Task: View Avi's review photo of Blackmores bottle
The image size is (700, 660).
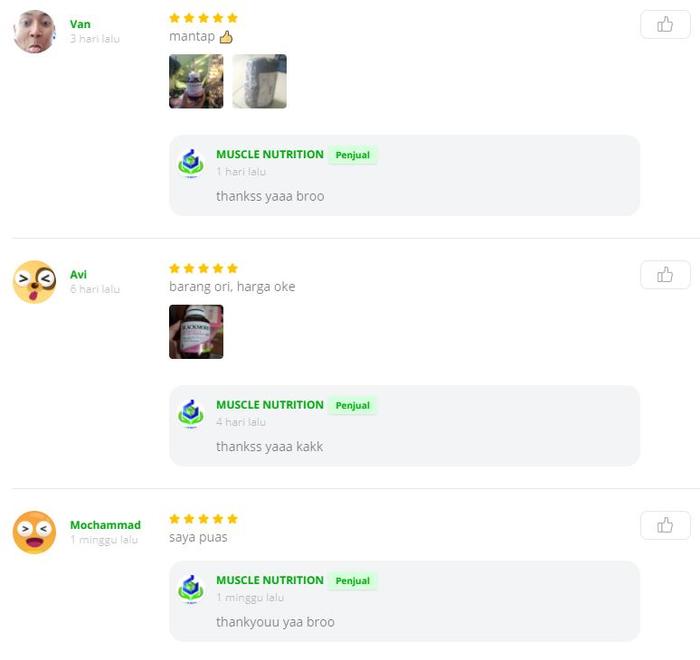Action: tap(196, 332)
